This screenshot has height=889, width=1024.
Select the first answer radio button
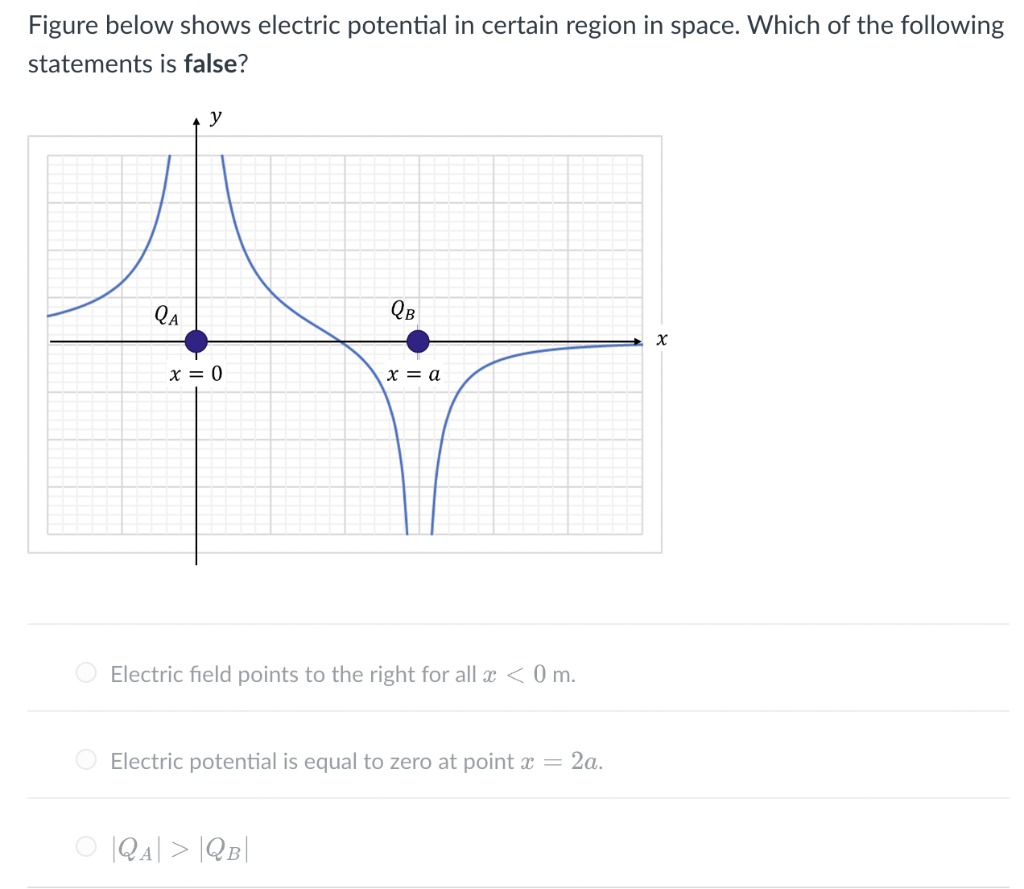[86, 673]
